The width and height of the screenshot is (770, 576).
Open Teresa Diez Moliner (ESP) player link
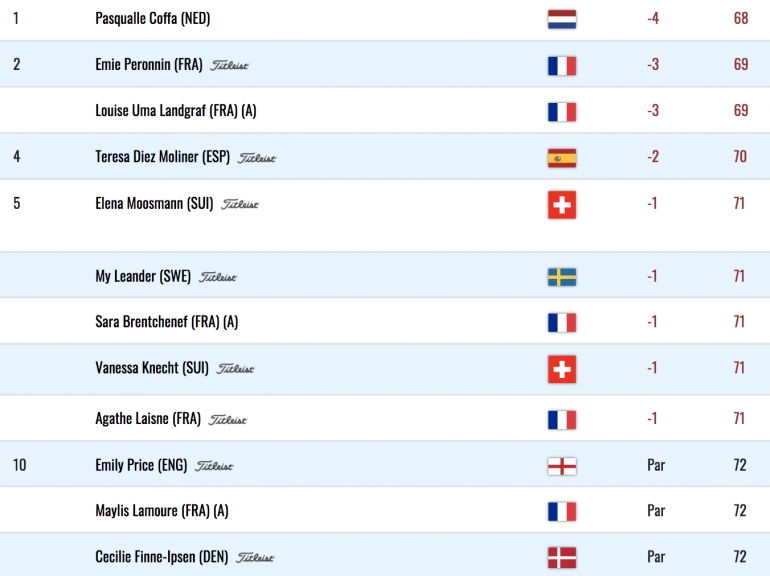[163, 157]
